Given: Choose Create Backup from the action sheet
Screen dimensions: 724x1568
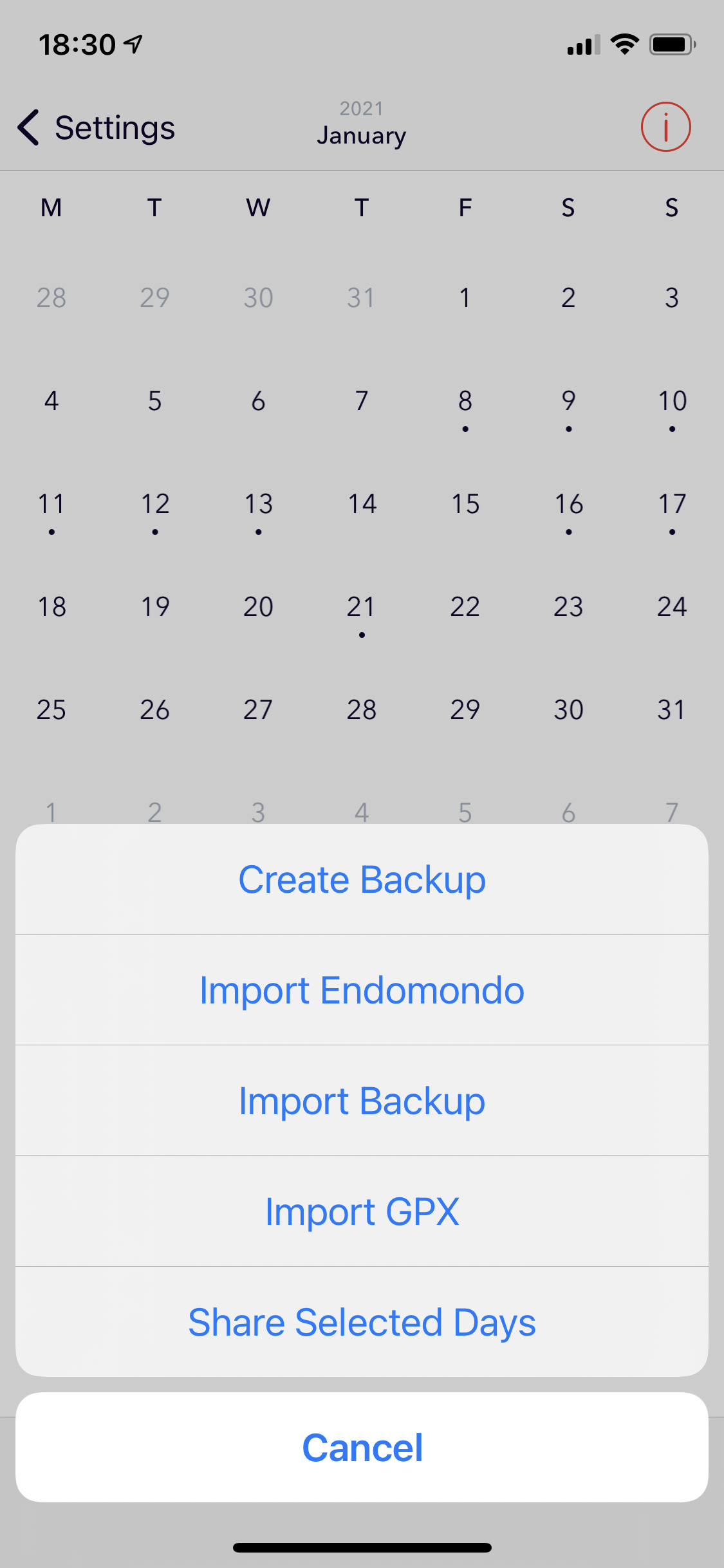Looking at the screenshot, I should point(362,879).
